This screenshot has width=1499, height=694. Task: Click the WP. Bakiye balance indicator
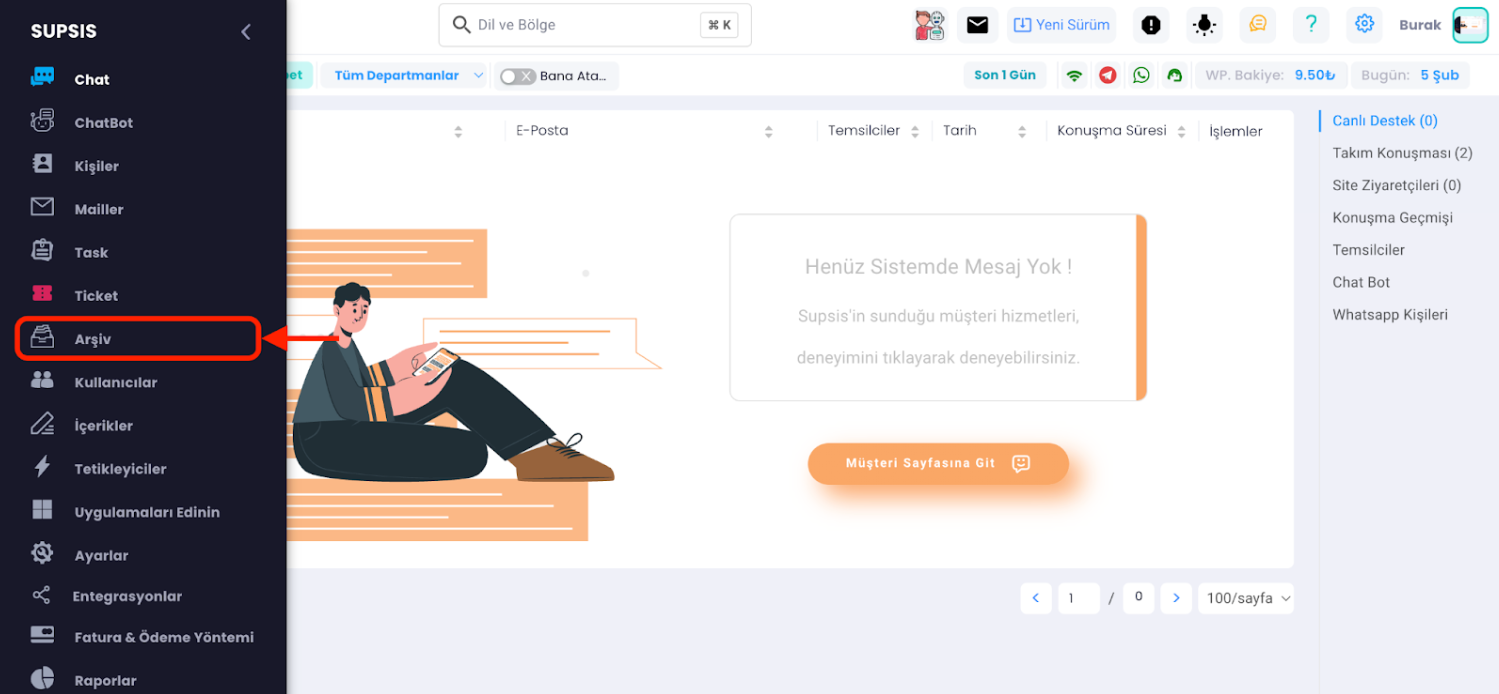(1270, 75)
